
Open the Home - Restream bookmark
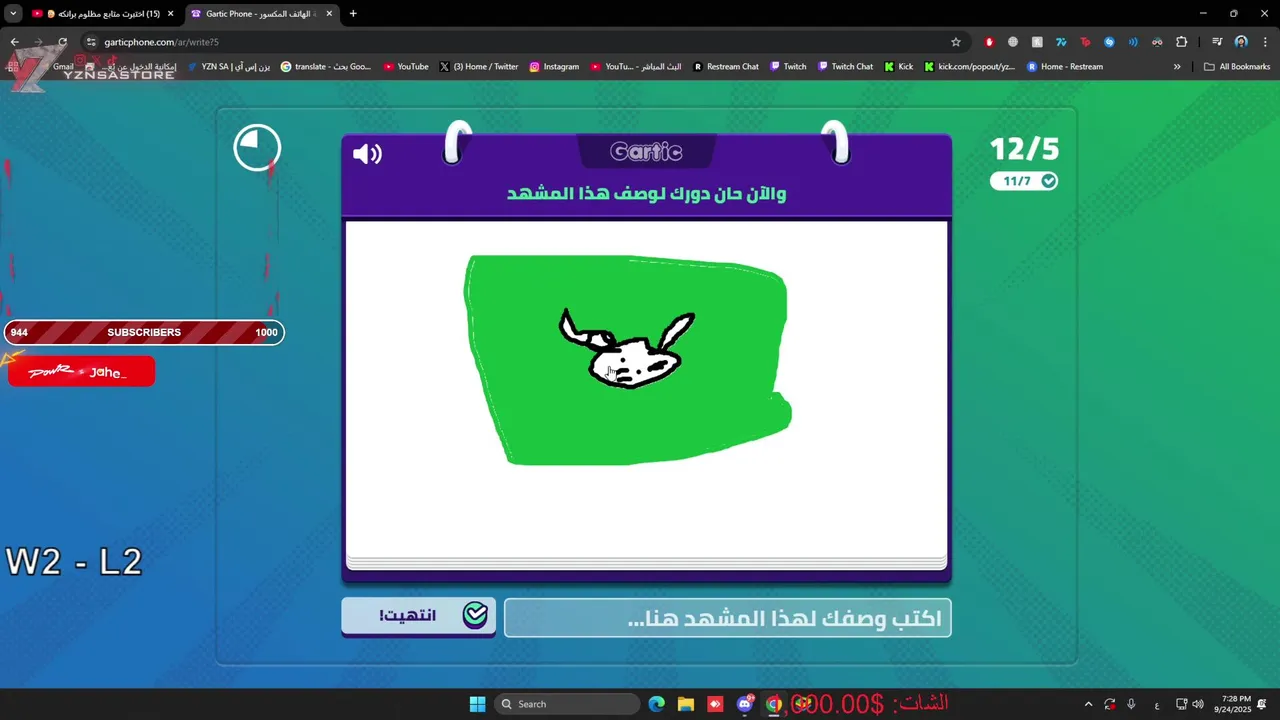point(1065,67)
